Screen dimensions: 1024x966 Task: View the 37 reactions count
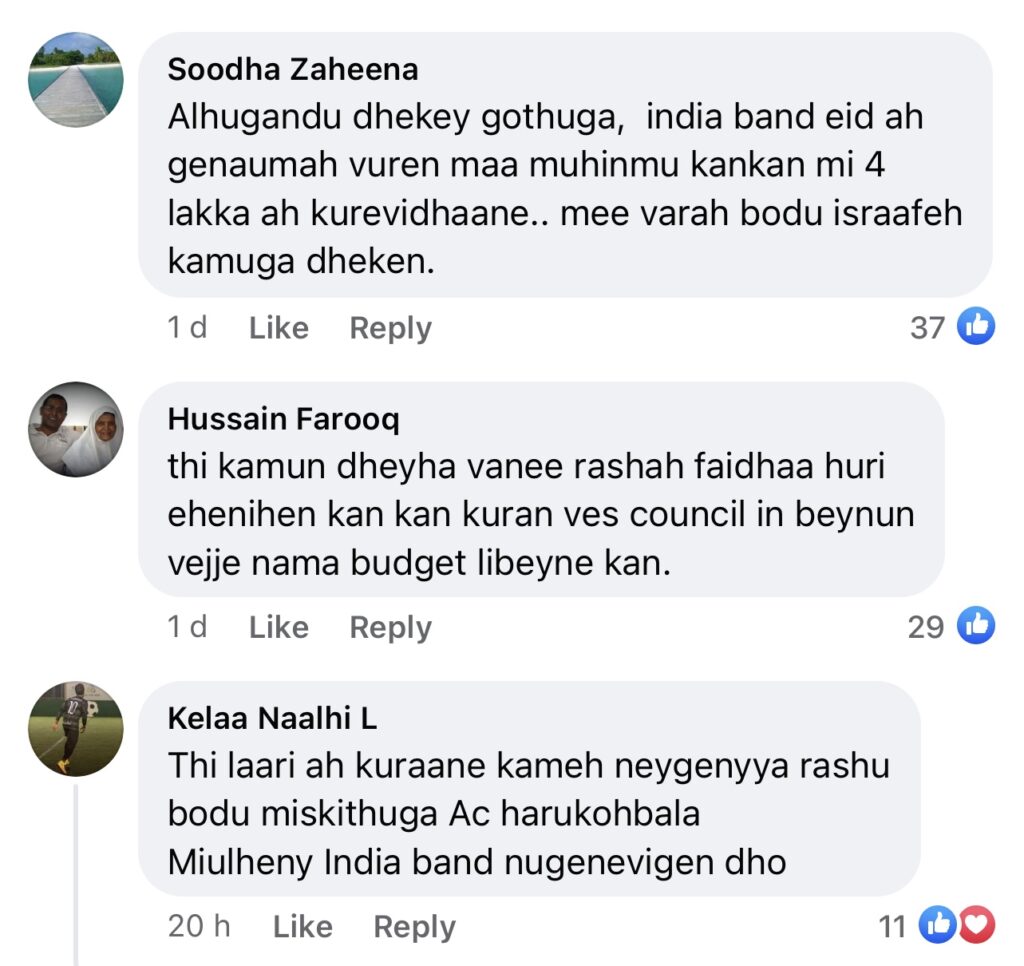tap(927, 328)
